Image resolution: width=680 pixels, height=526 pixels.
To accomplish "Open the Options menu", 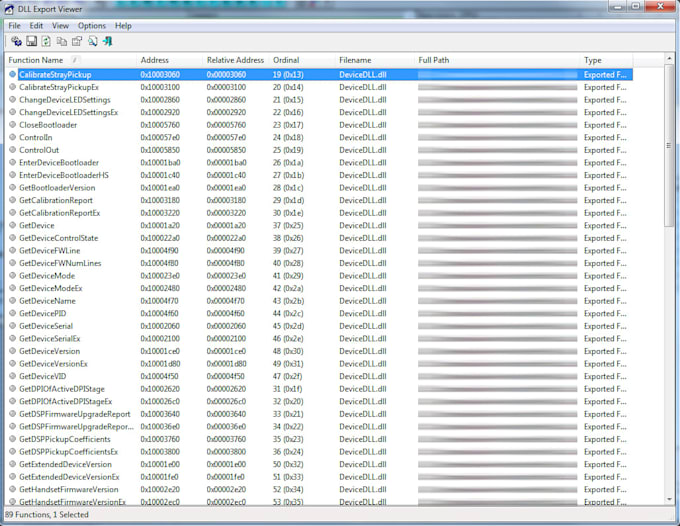I will pos(92,26).
